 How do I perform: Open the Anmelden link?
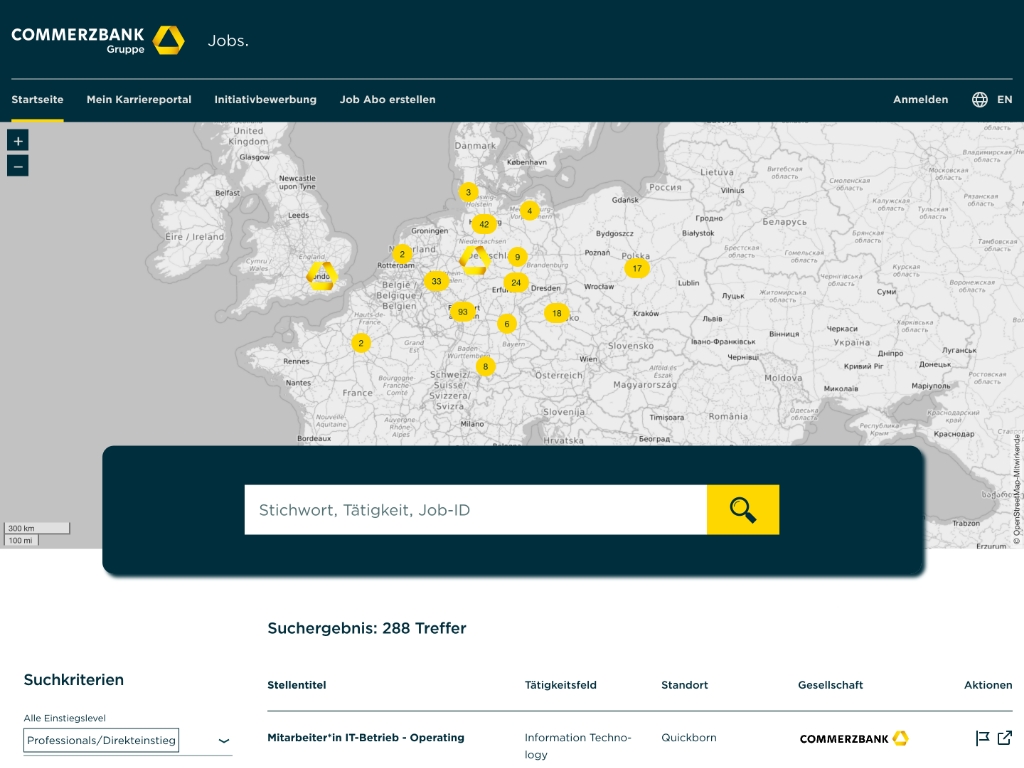(920, 99)
